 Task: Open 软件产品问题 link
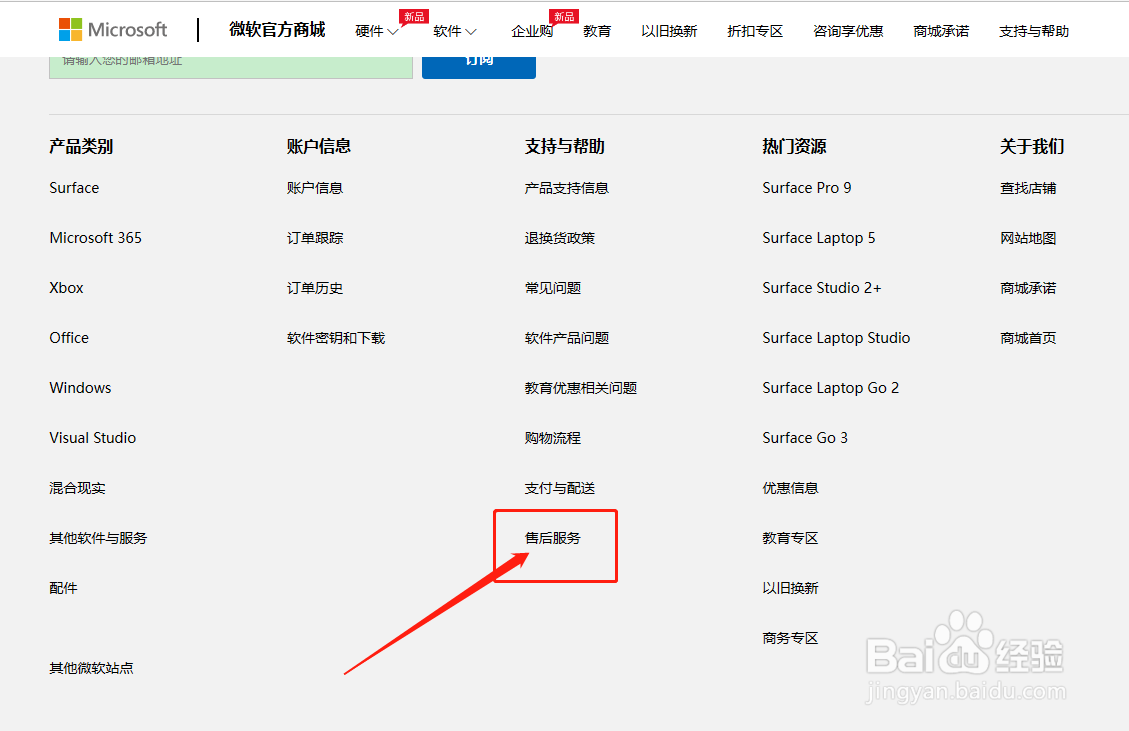click(x=567, y=338)
